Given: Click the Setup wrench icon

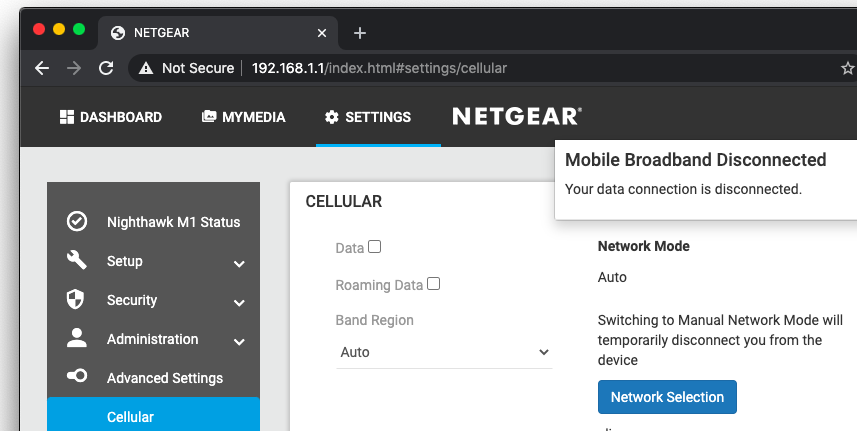Looking at the screenshot, I should (77, 260).
